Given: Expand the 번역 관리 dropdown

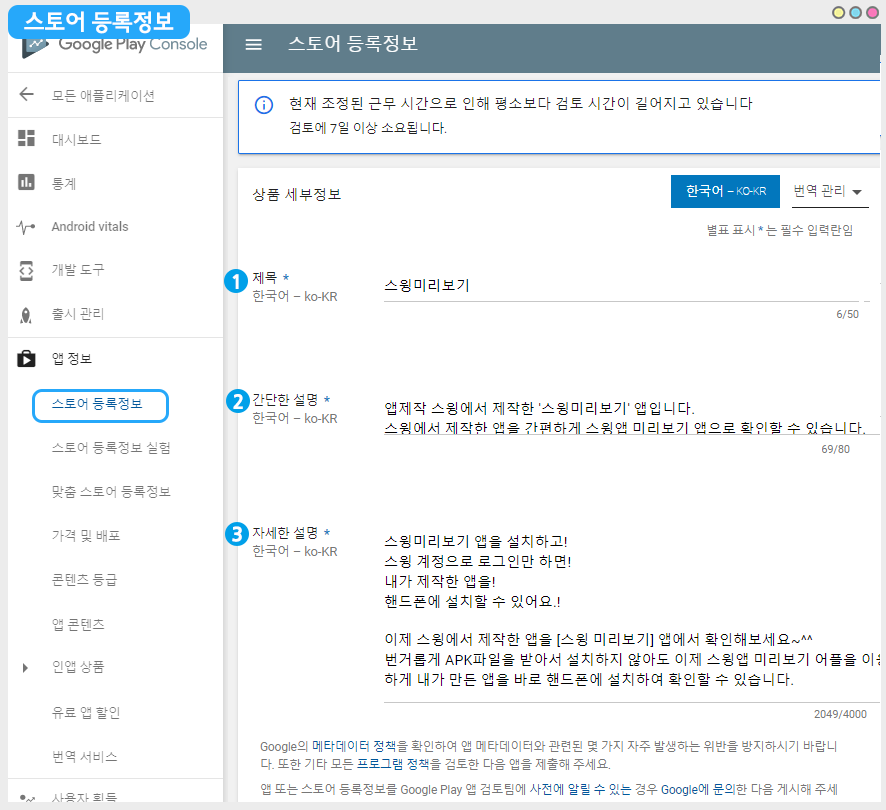Looking at the screenshot, I should point(828,191).
